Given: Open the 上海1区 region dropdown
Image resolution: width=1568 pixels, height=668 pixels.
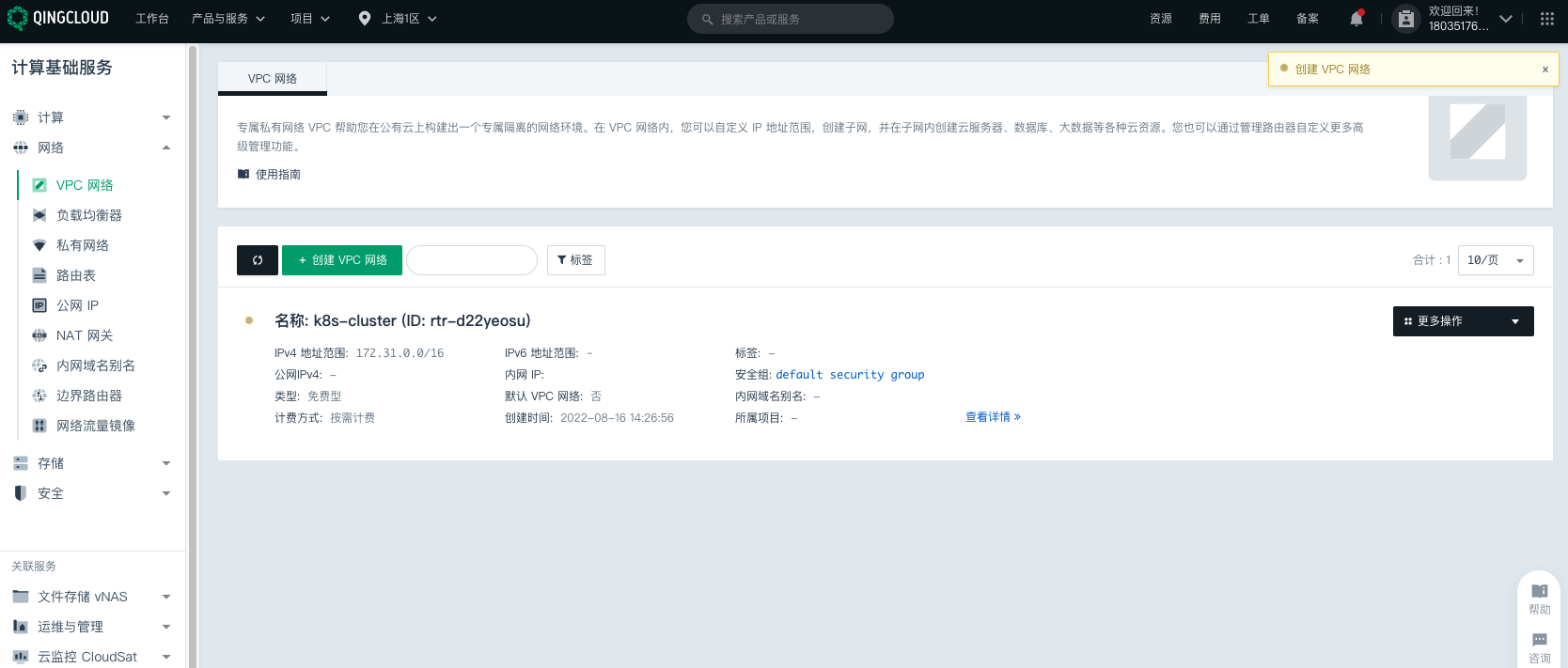Looking at the screenshot, I should tap(410, 19).
